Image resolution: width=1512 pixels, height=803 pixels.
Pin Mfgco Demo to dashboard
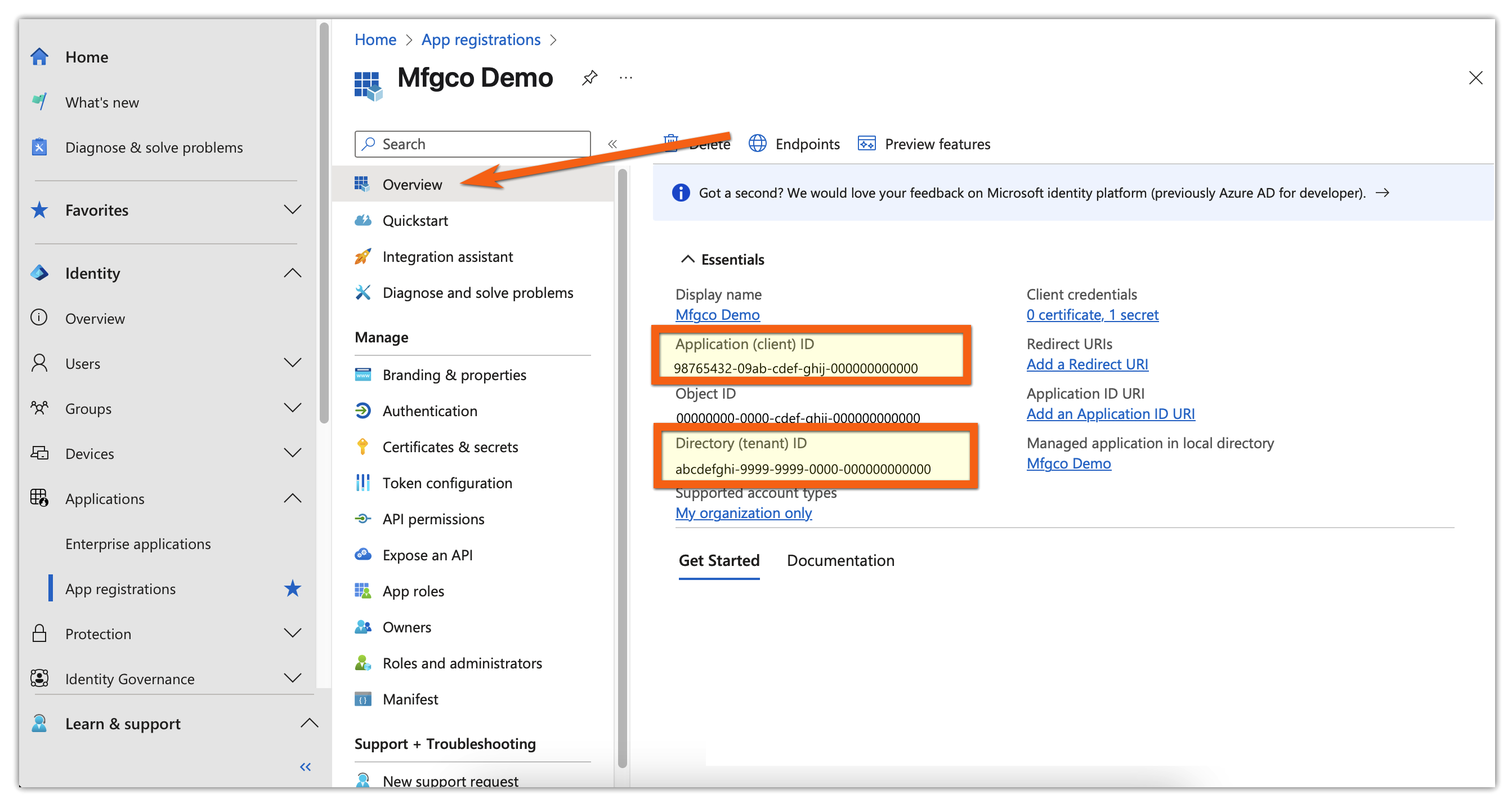(589, 78)
